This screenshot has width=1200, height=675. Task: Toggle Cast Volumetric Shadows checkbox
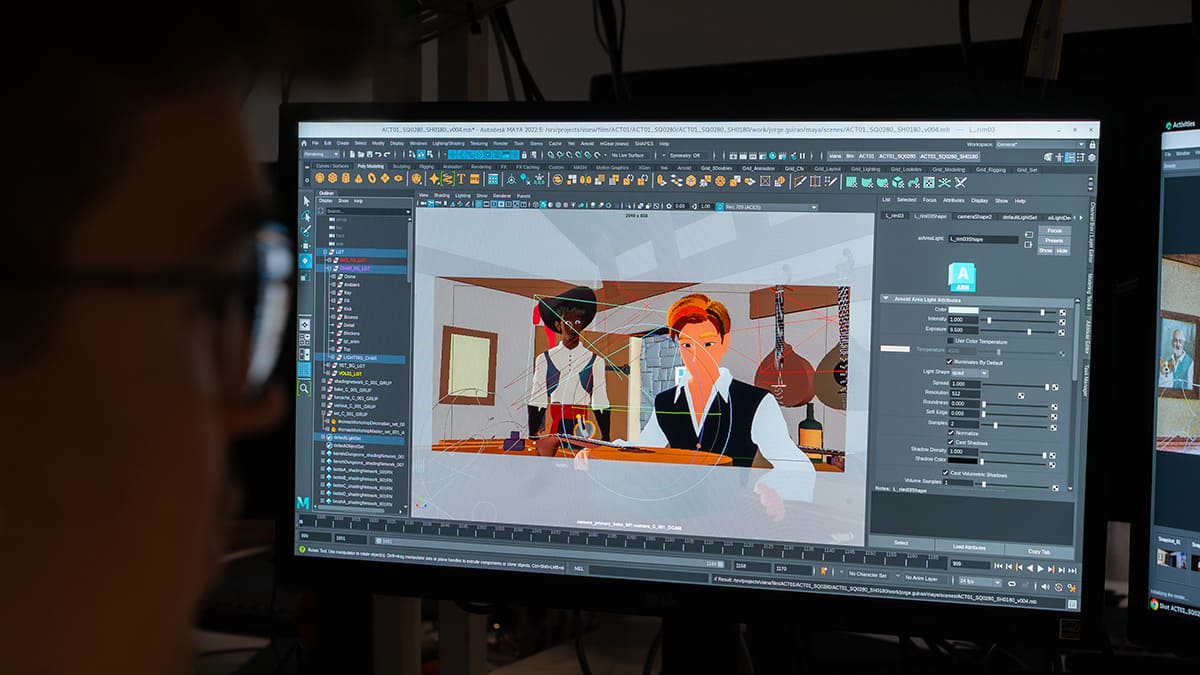tap(945, 473)
